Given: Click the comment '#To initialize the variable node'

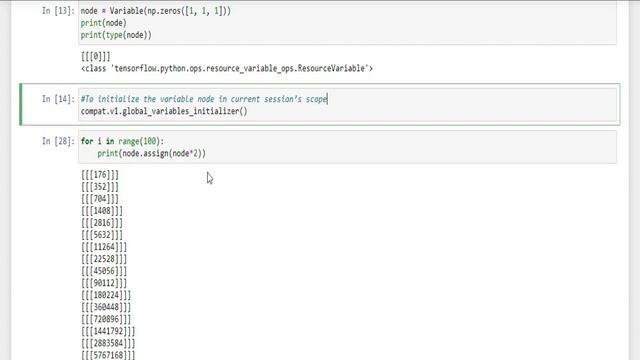Looking at the screenshot, I should (204, 99).
